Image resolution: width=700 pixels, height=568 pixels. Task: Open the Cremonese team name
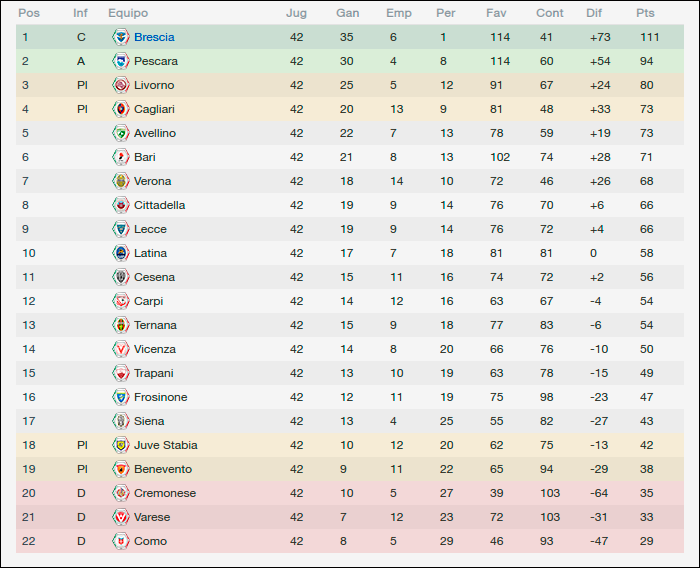(x=165, y=493)
